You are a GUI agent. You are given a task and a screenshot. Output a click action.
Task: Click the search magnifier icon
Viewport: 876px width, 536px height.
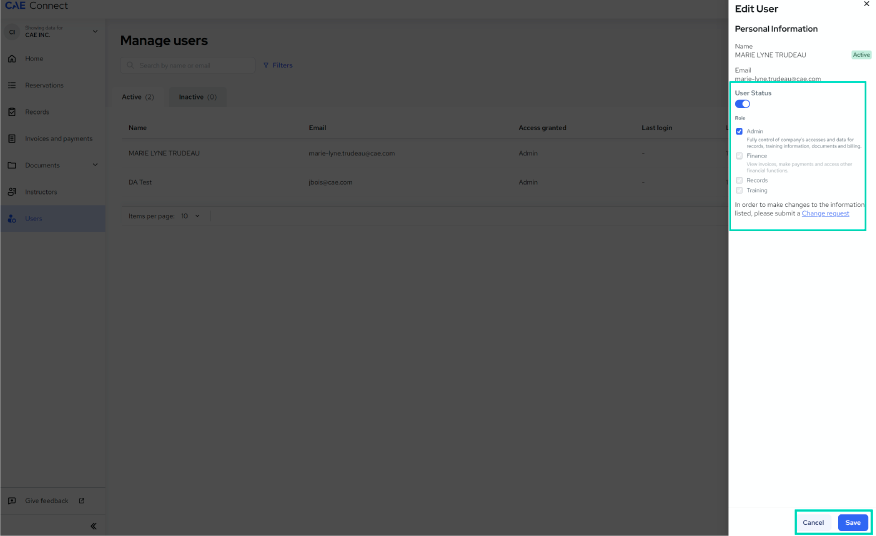point(130,65)
